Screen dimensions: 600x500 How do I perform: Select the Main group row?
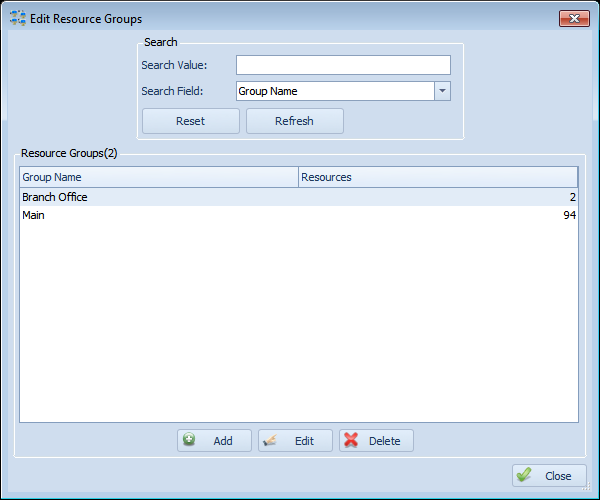coord(298,215)
